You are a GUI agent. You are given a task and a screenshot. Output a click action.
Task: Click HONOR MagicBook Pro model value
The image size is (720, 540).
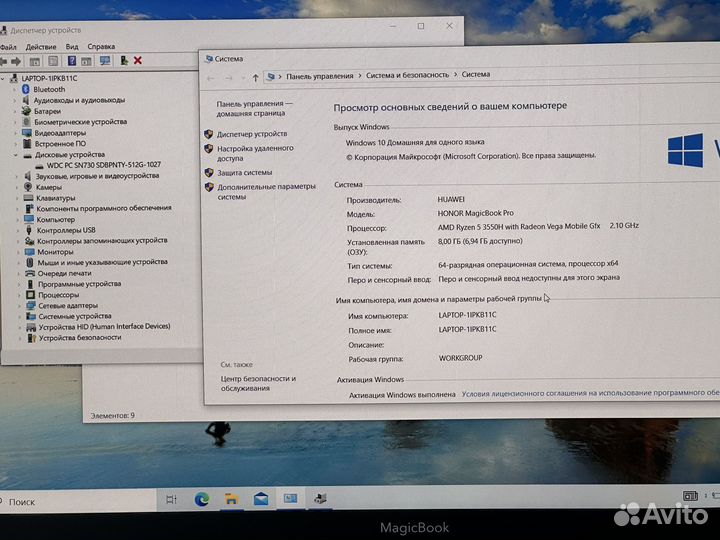click(x=475, y=214)
